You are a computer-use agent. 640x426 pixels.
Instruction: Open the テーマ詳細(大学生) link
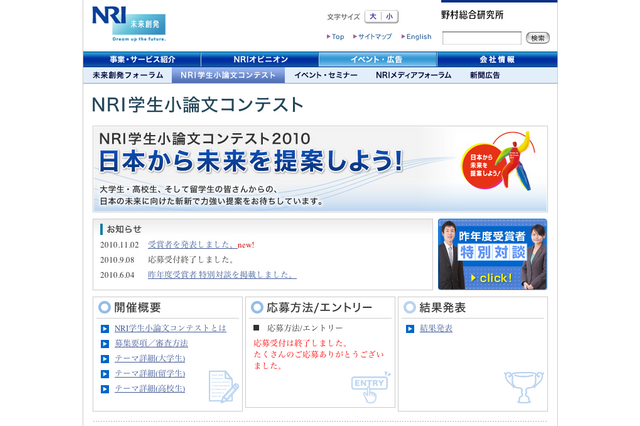pos(150,359)
